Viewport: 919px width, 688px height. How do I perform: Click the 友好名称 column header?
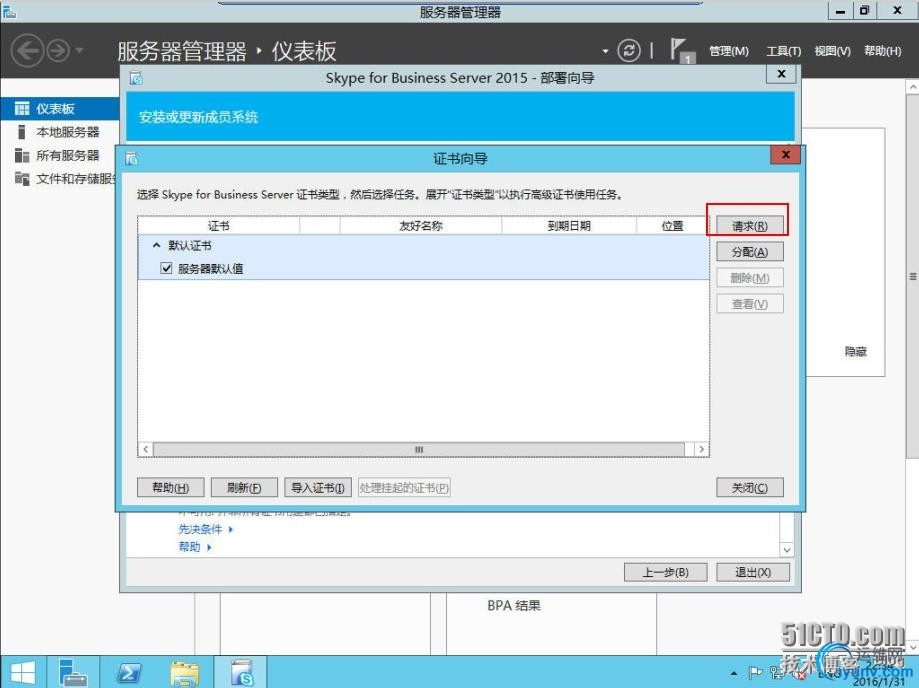click(421, 226)
